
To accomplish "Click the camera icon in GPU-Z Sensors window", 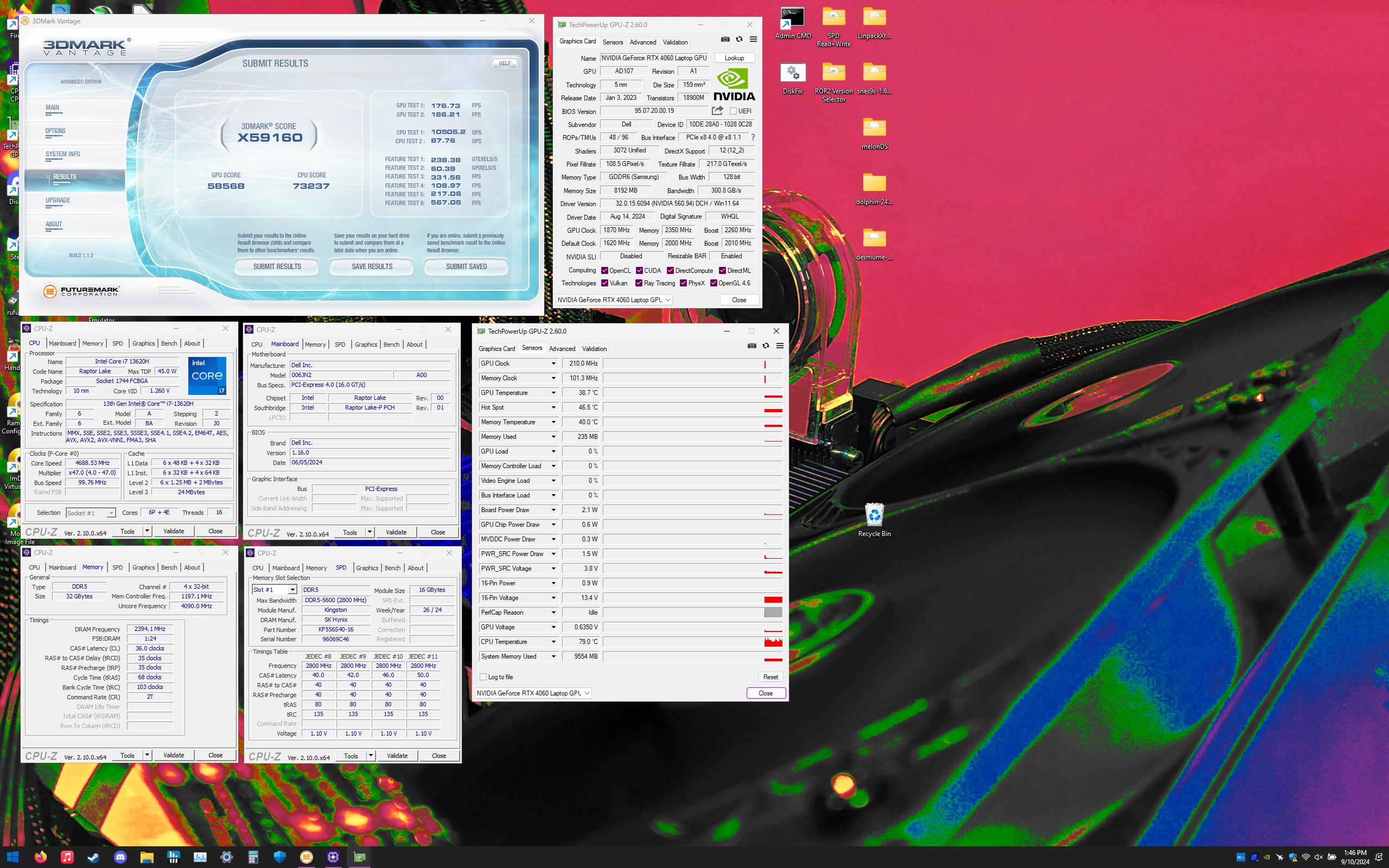I will click(x=752, y=346).
